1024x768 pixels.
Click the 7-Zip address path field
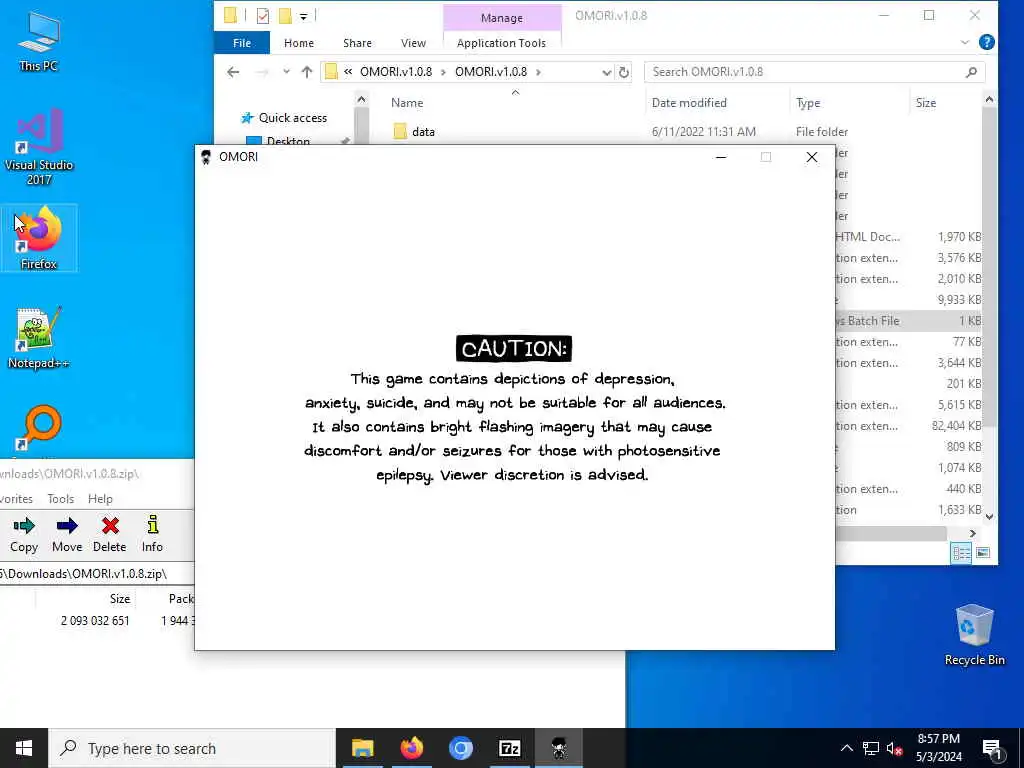point(97,573)
